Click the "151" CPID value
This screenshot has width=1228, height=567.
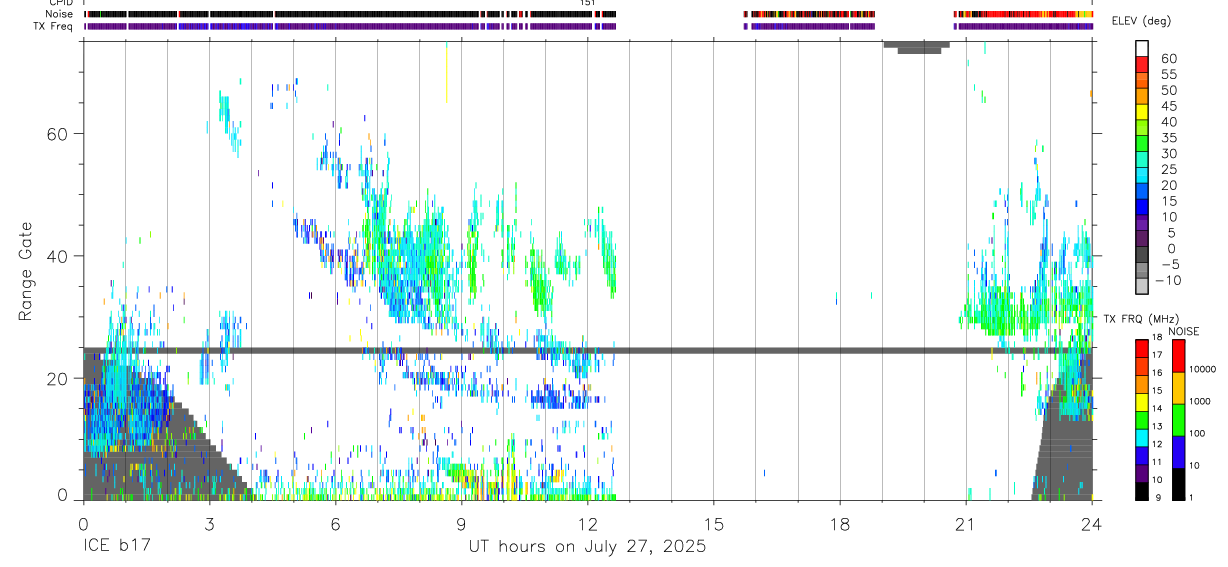pyautogui.click(x=588, y=3)
